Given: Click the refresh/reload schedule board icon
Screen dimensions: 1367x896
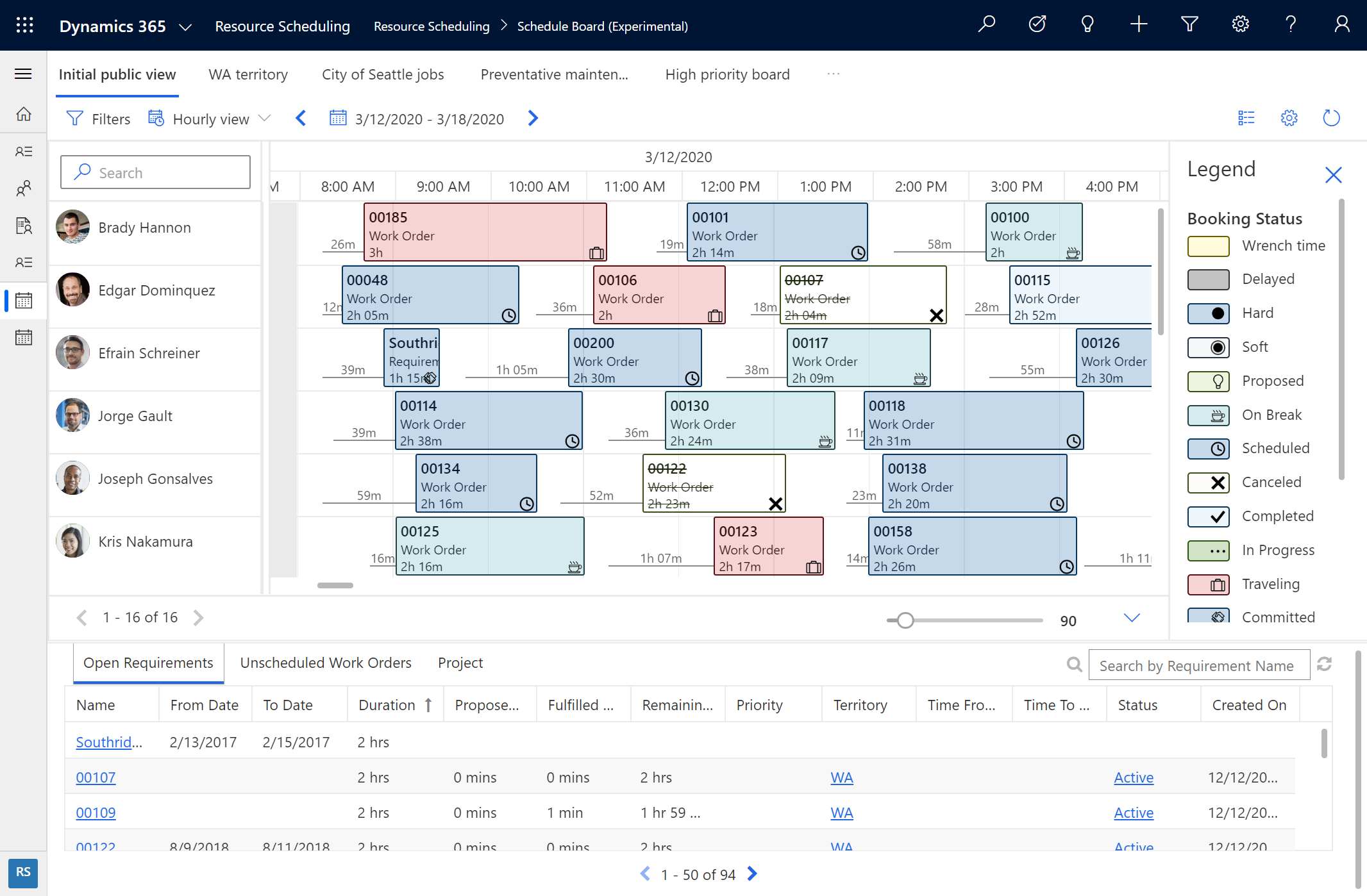Looking at the screenshot, I should pyautogui.click(x=1332, y=118).
